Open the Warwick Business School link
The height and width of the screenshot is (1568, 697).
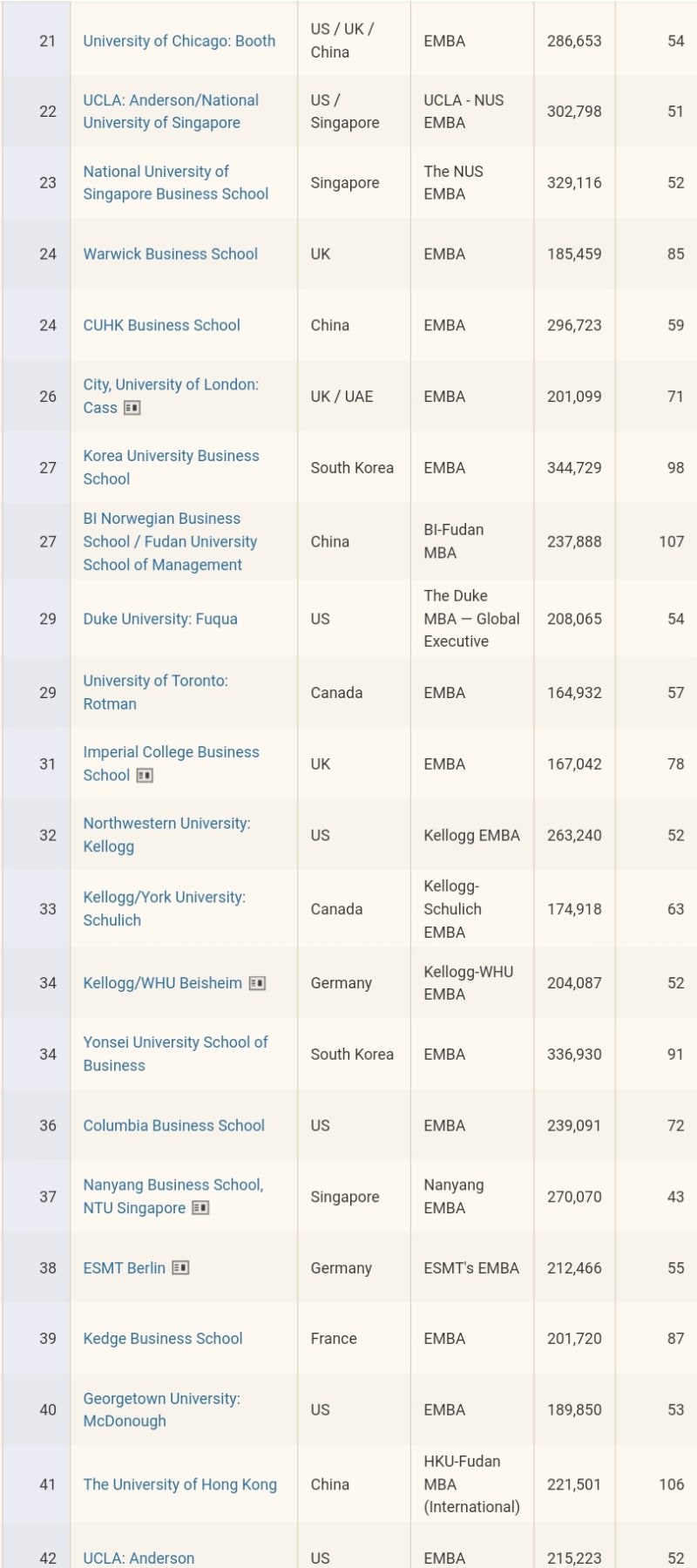170,255
